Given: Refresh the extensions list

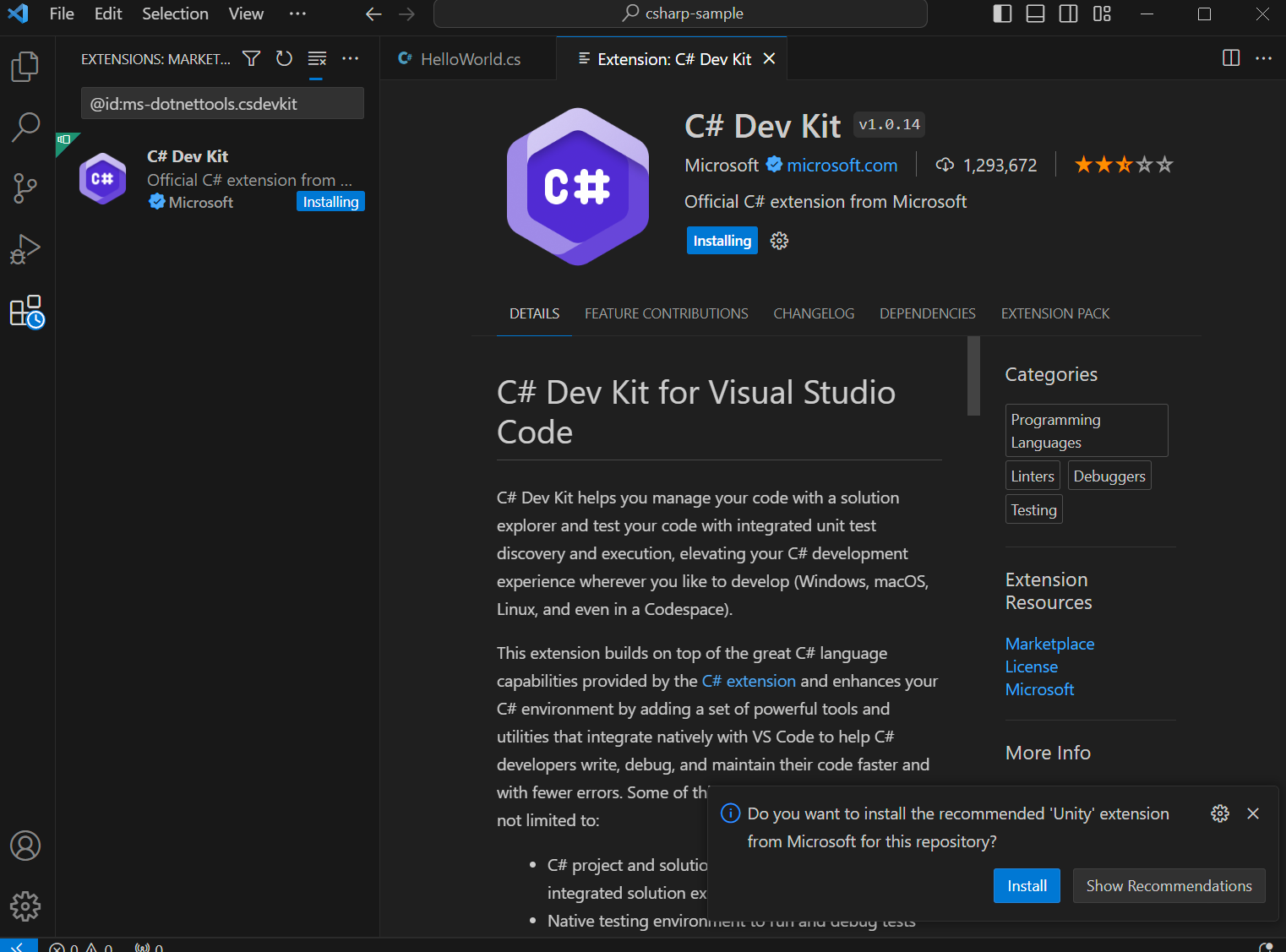Looking at the screenshot, I should tap(284, 58).
